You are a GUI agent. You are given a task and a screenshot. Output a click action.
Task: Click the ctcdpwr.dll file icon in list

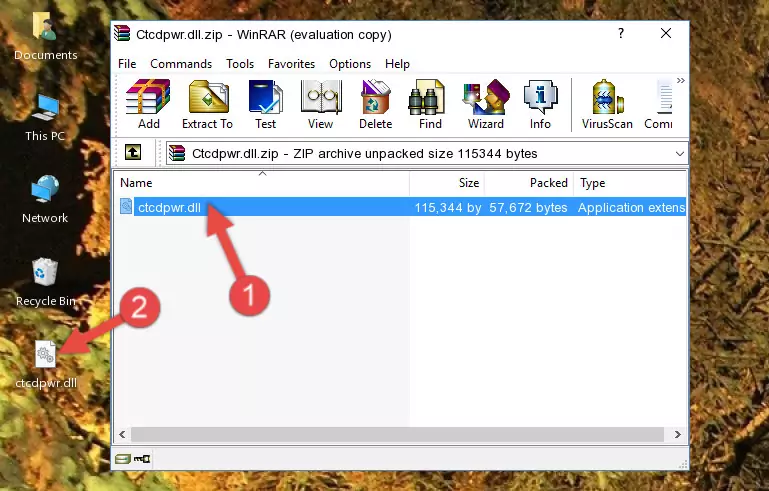126,207
